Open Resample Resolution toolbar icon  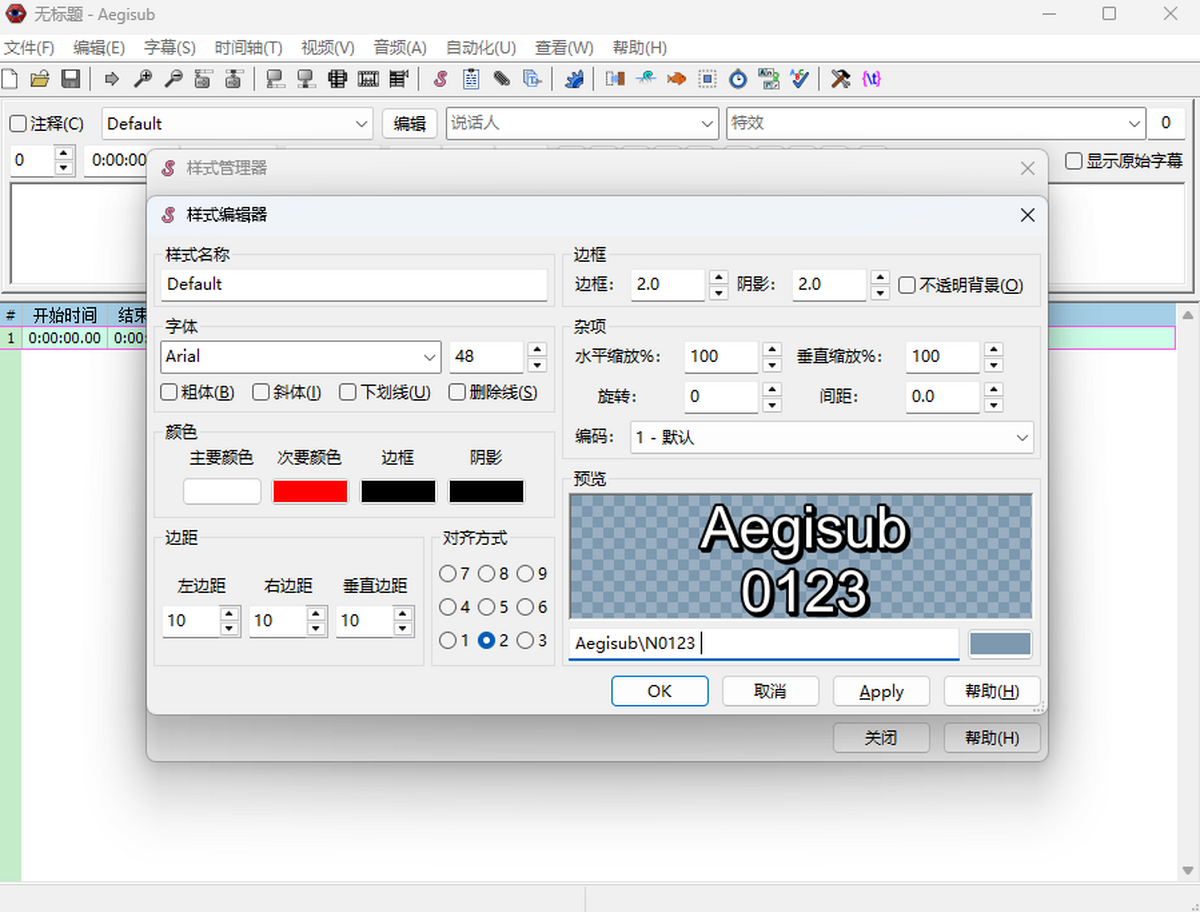pos(707,78)
